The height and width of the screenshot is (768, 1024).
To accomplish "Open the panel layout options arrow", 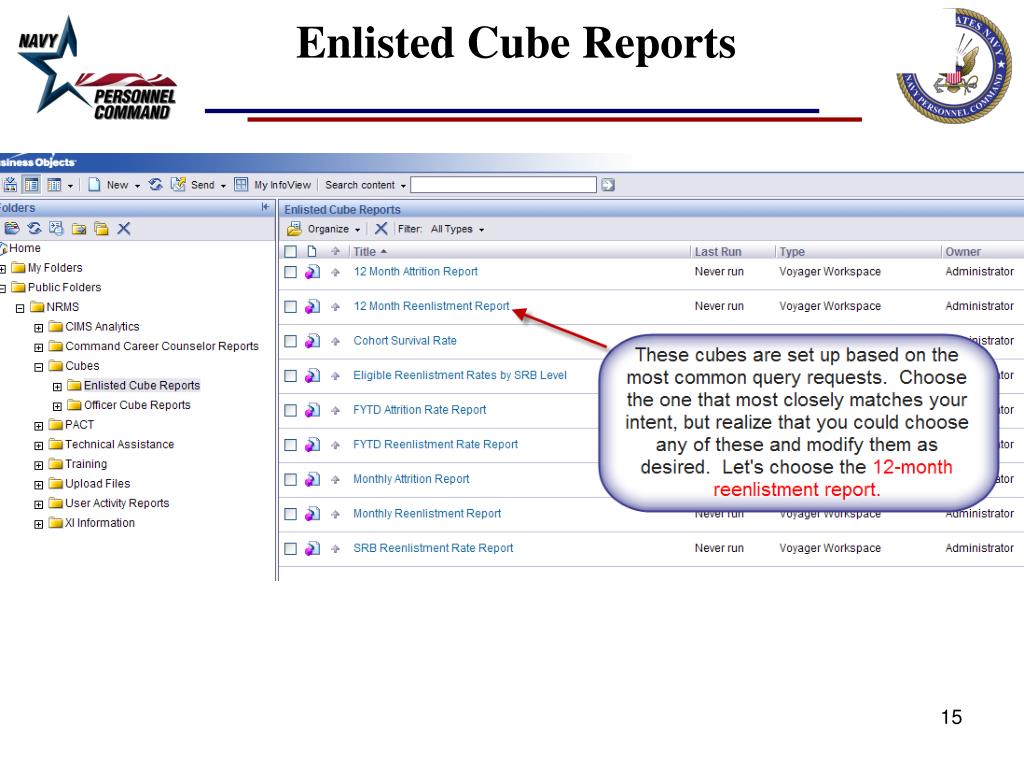I will click(70, 185).
